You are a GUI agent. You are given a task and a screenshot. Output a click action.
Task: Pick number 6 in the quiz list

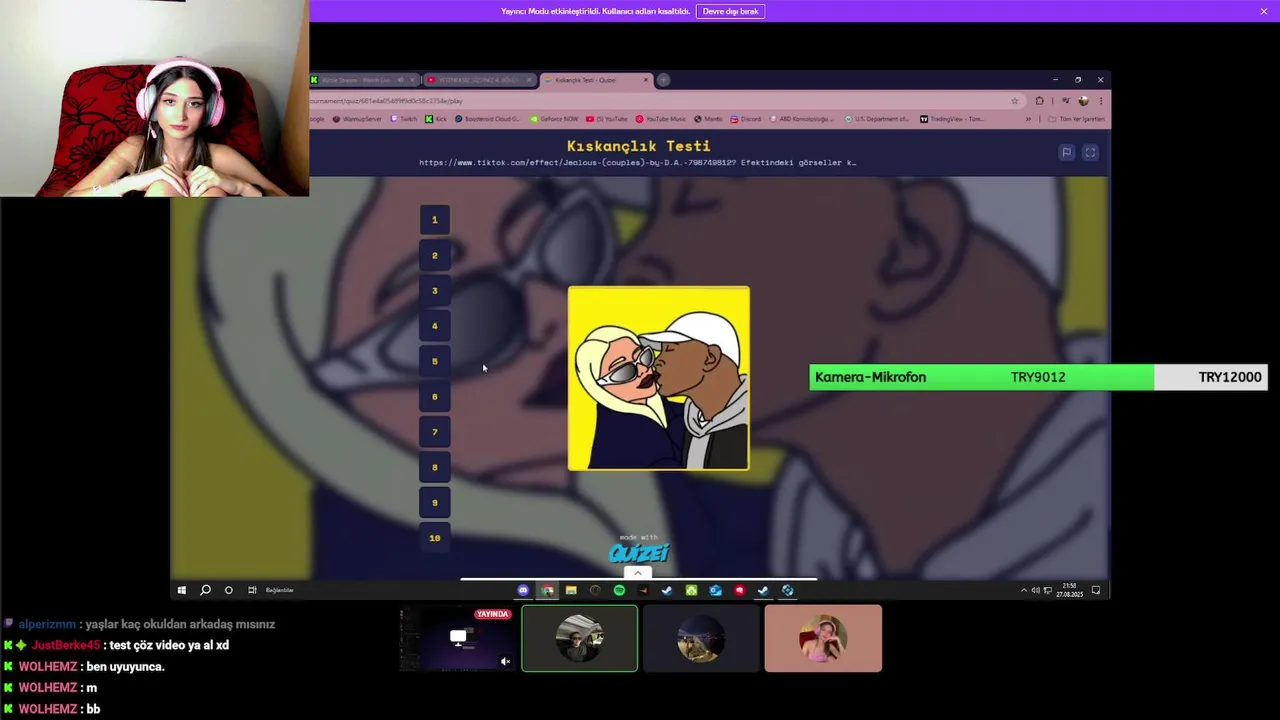(x=434, y=397)
